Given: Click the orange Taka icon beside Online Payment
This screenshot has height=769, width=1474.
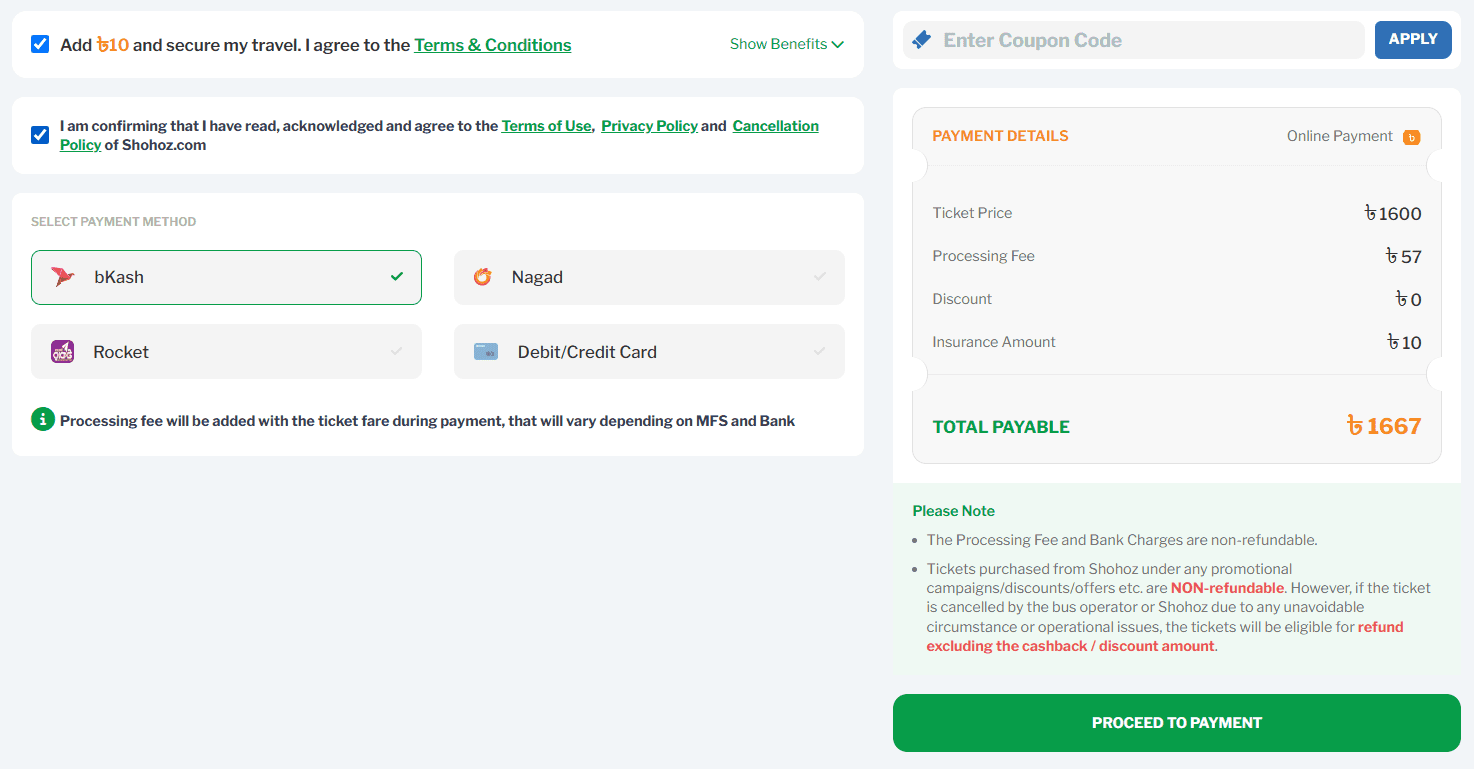Looking at the screenshot, I should point(1411,137).
